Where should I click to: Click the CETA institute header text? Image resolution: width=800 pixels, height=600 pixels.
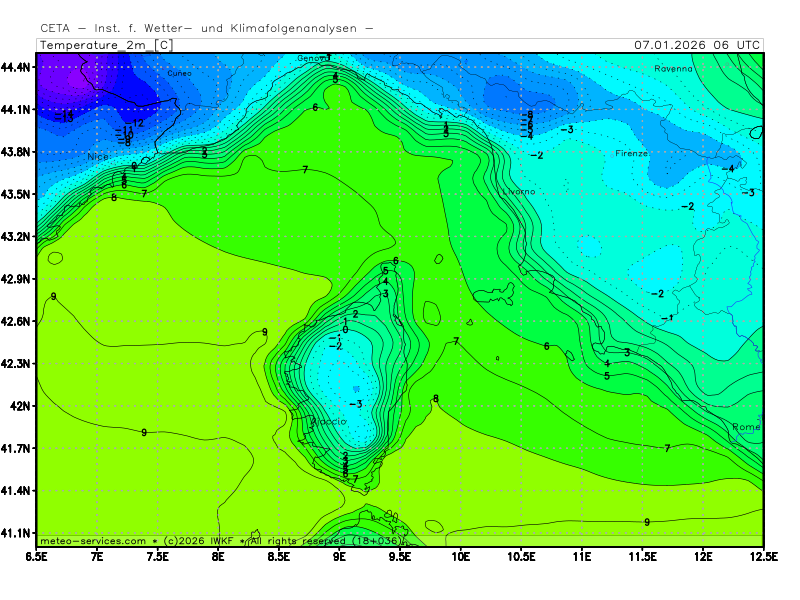click(x=206, y=28)
